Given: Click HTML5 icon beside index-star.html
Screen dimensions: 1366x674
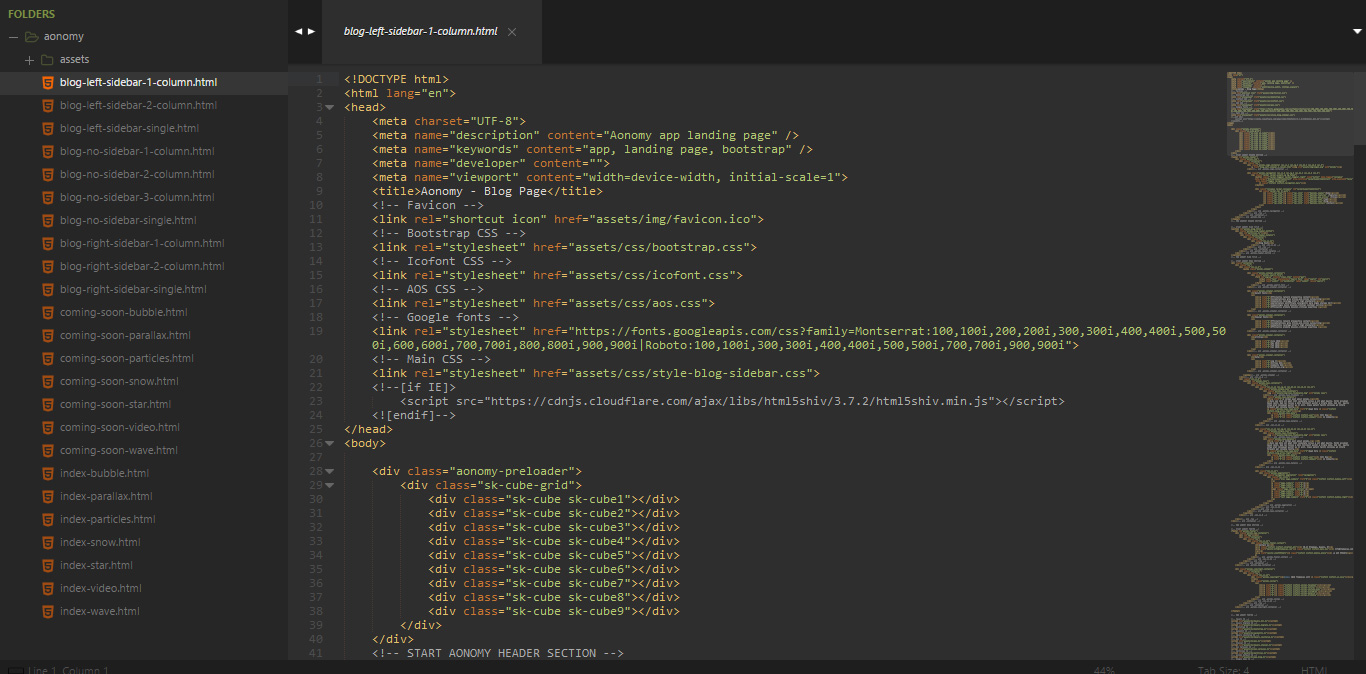Looking at the screenshot, I should [47, 565].
